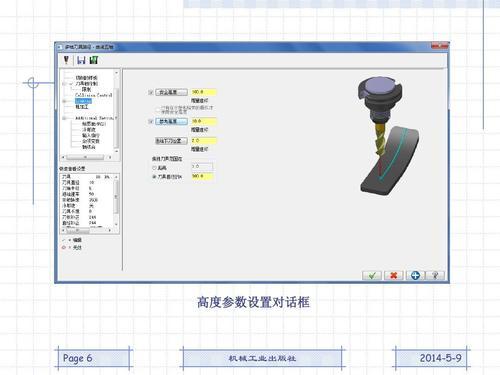500x375 pixels.
Task: Click the yellow 2.0 feed plane value field
Action: [x=204, y=141]
